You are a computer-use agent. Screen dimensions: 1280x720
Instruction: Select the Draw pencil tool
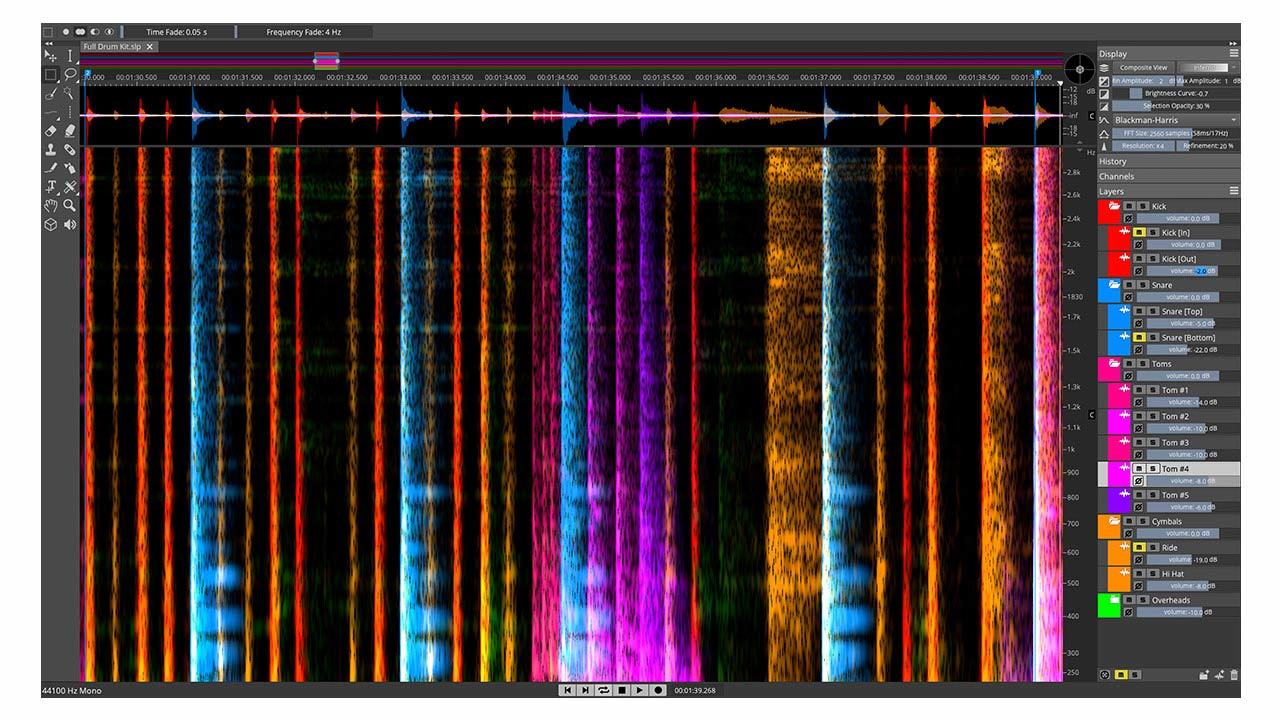[50, 168]
